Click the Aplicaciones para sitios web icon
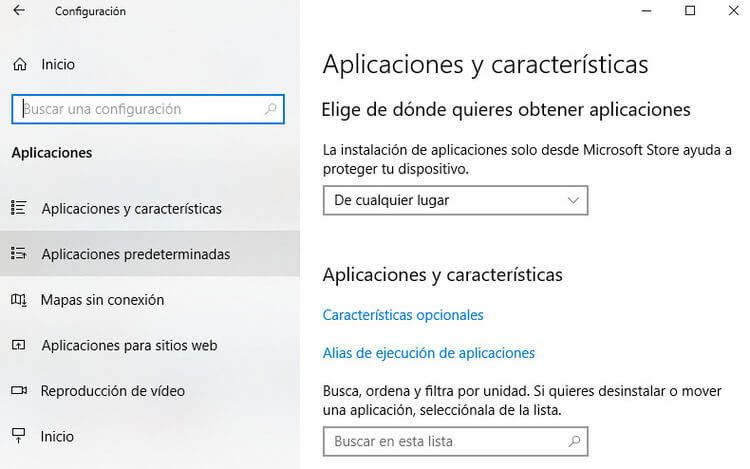This screenshot has width=750, height=469. click(19, 345)
